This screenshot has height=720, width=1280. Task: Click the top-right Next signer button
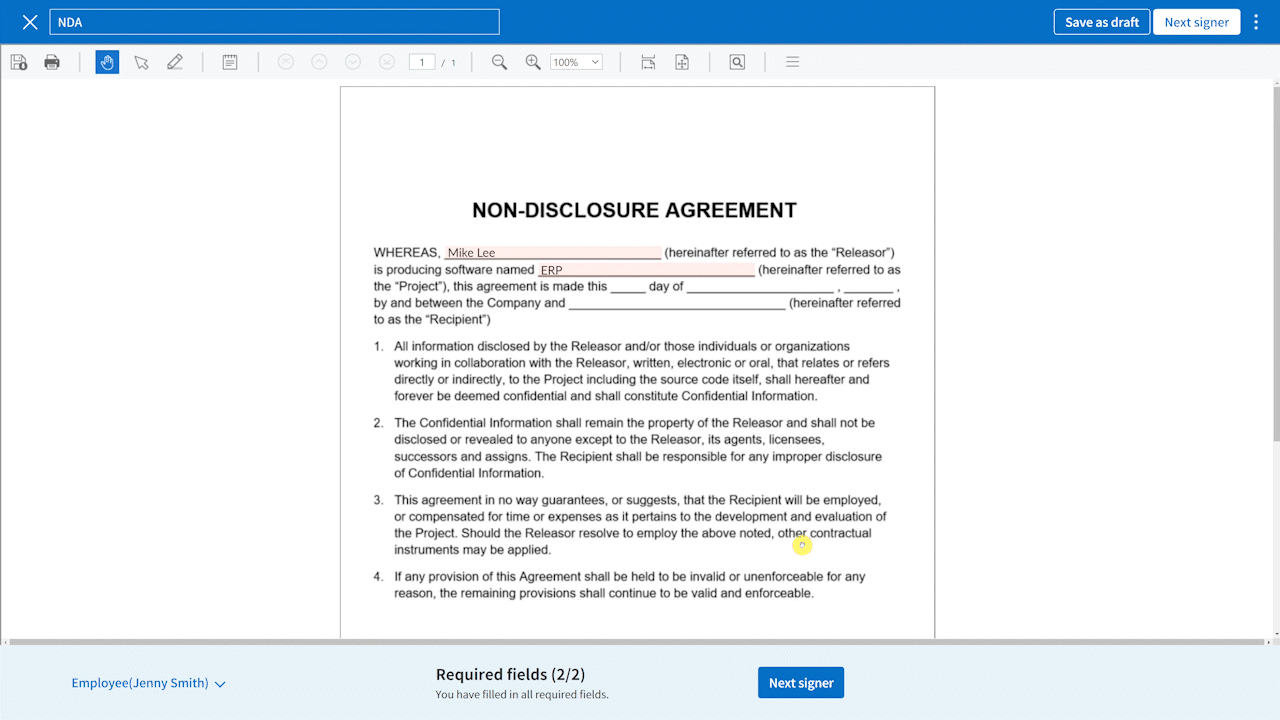click(x=1196, y=22)
